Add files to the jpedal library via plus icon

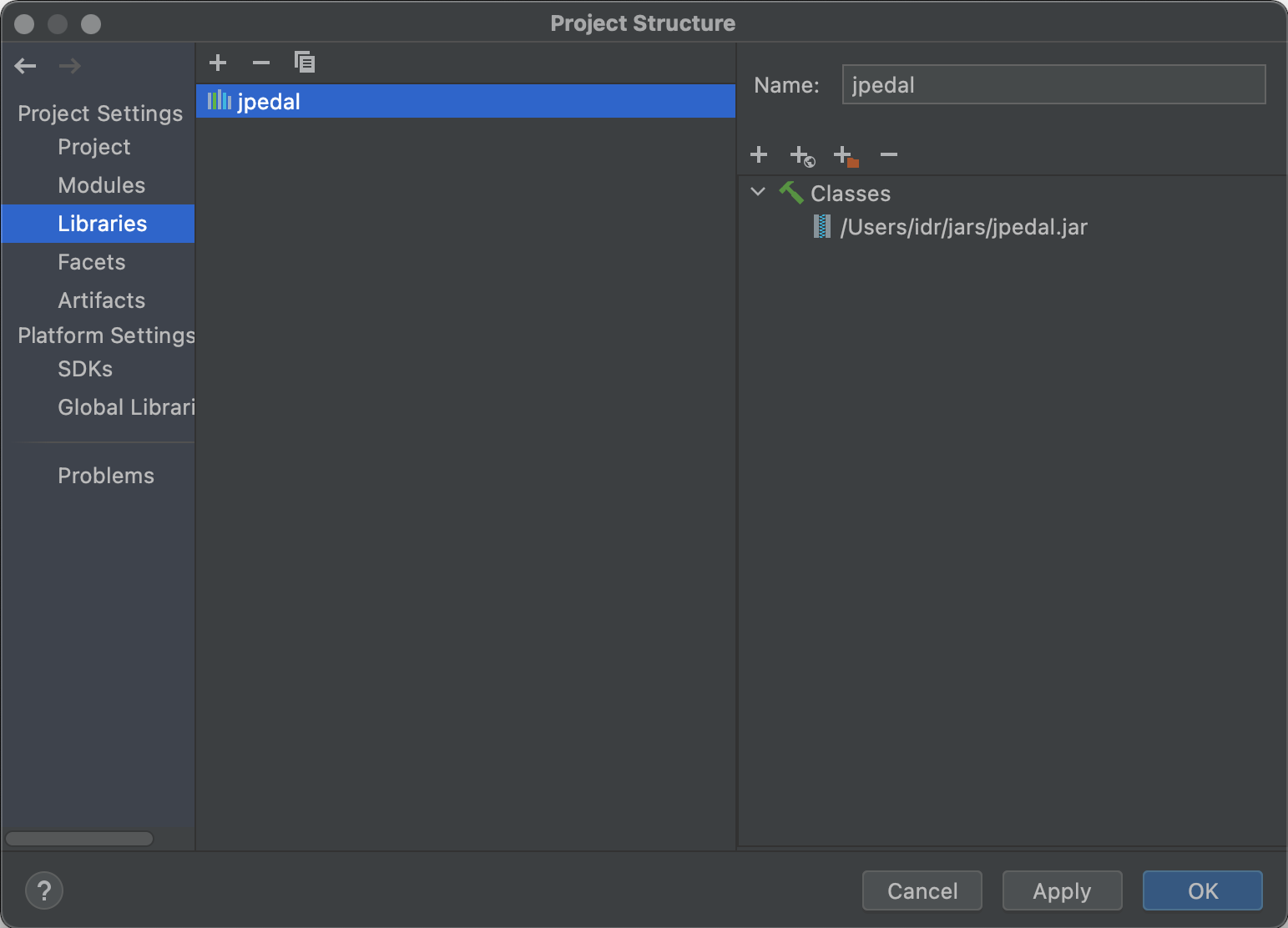pos(758,154)
